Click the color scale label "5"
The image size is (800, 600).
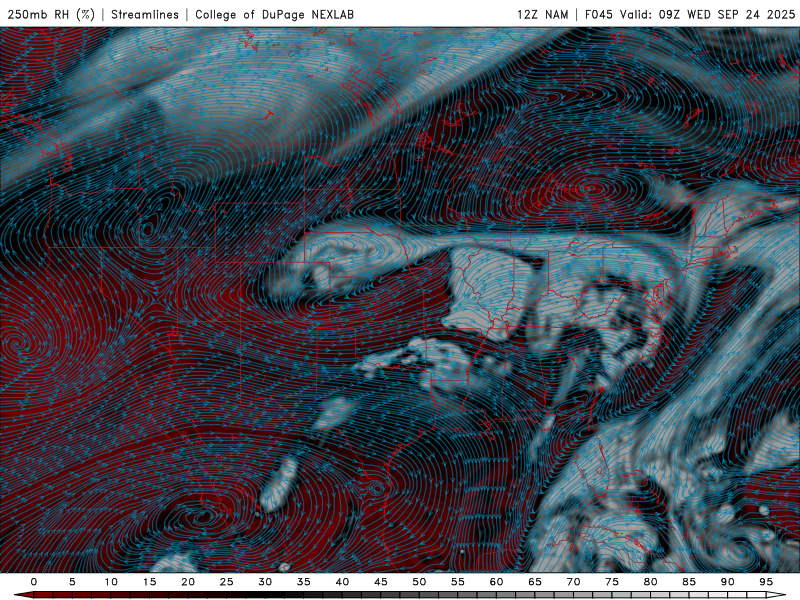point(72,582)
